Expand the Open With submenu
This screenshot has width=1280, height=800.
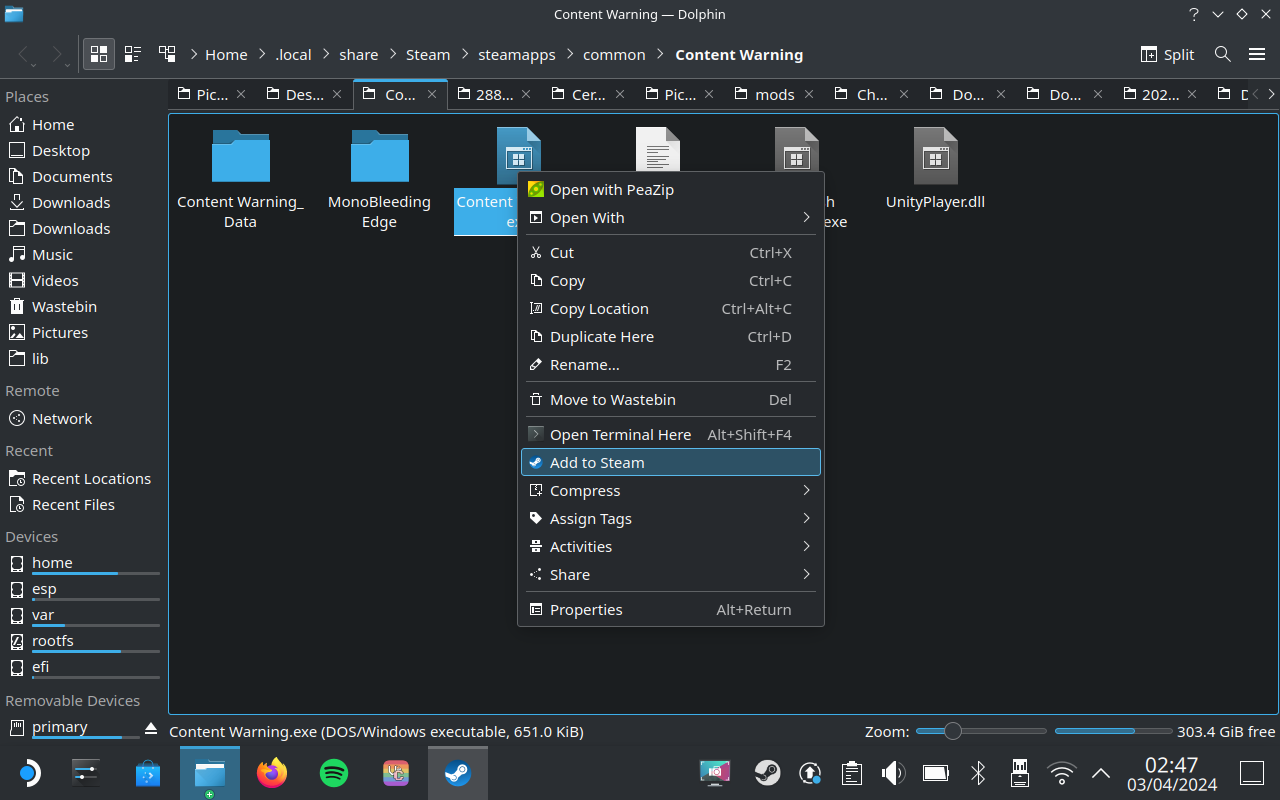coord(671,217)
